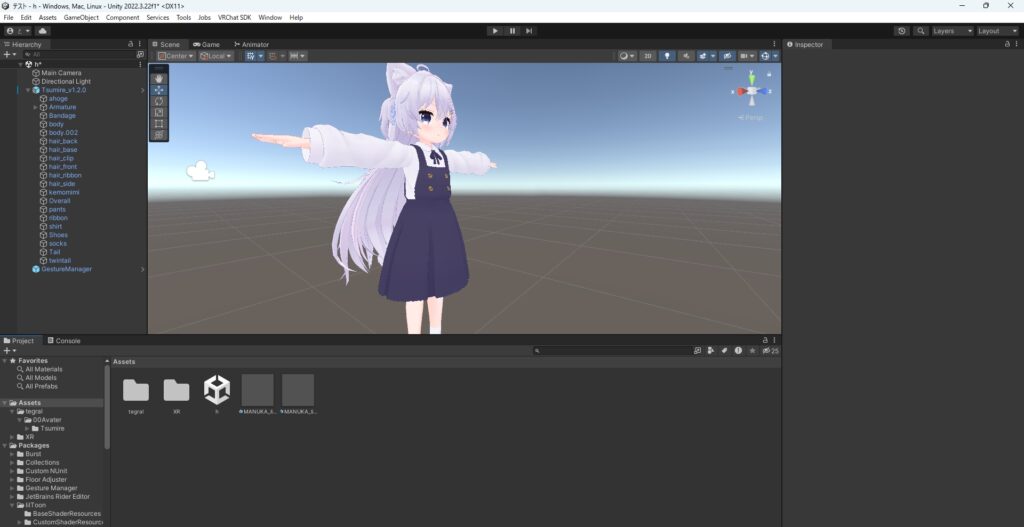Open Unity Cloud services icon
The image size is (1024, 527).
tap(42, 31)
